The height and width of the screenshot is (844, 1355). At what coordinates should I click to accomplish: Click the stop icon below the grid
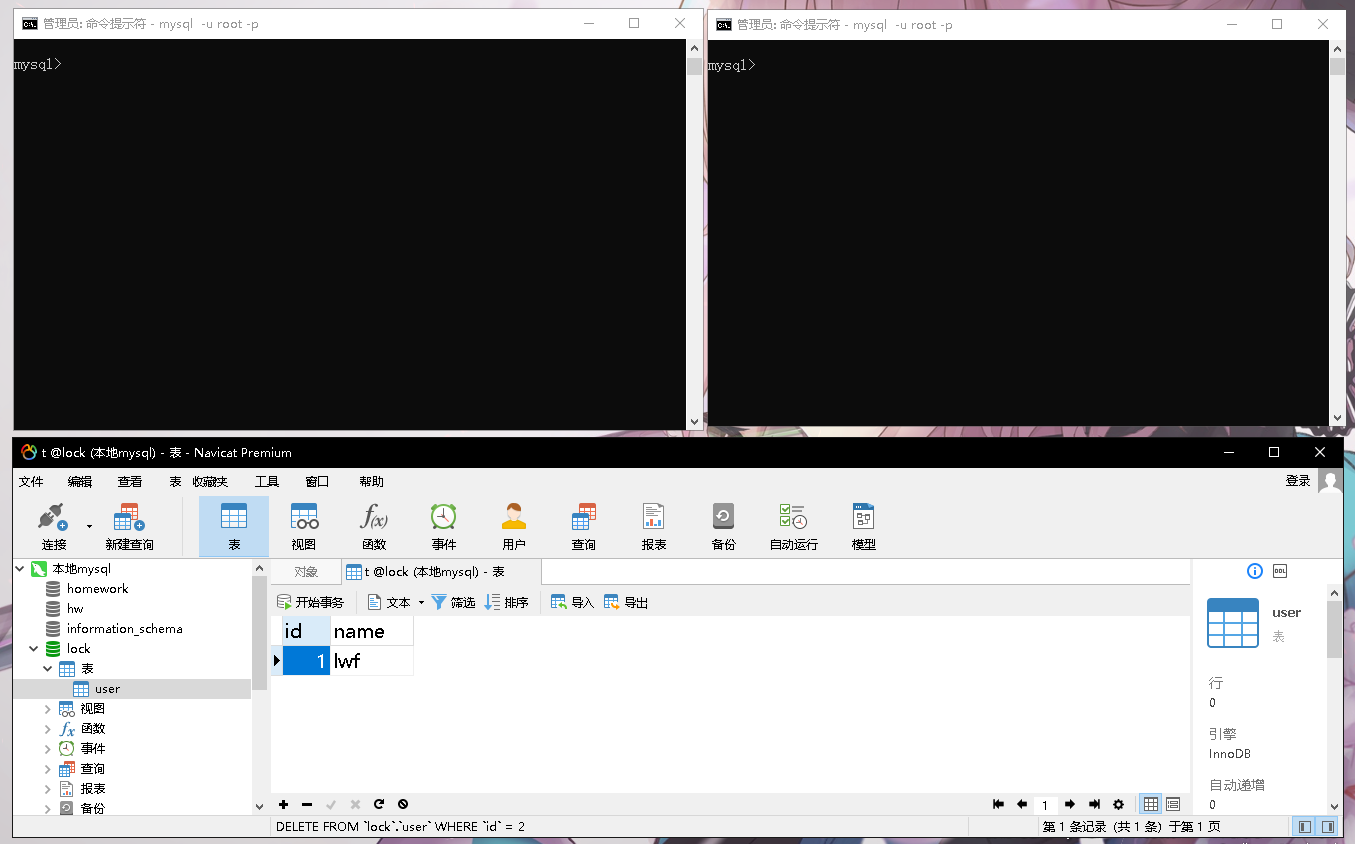click(x=403, y=804)
